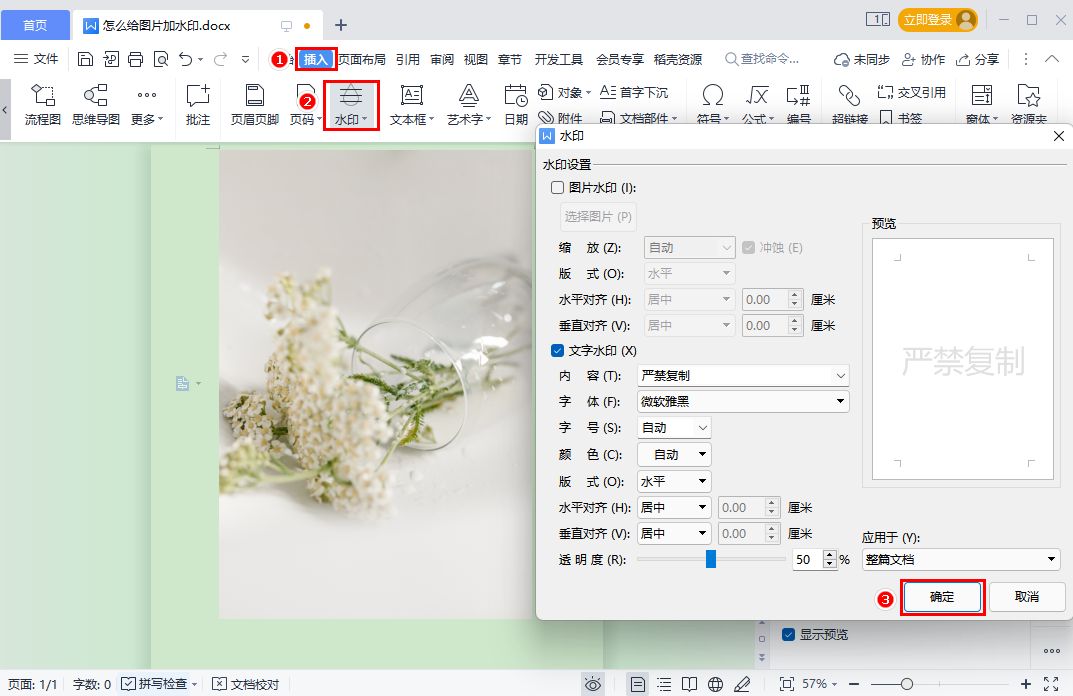Click the Print icon in quick toolbar
This screenshot has width=1073, height=696.
point(135,60)
